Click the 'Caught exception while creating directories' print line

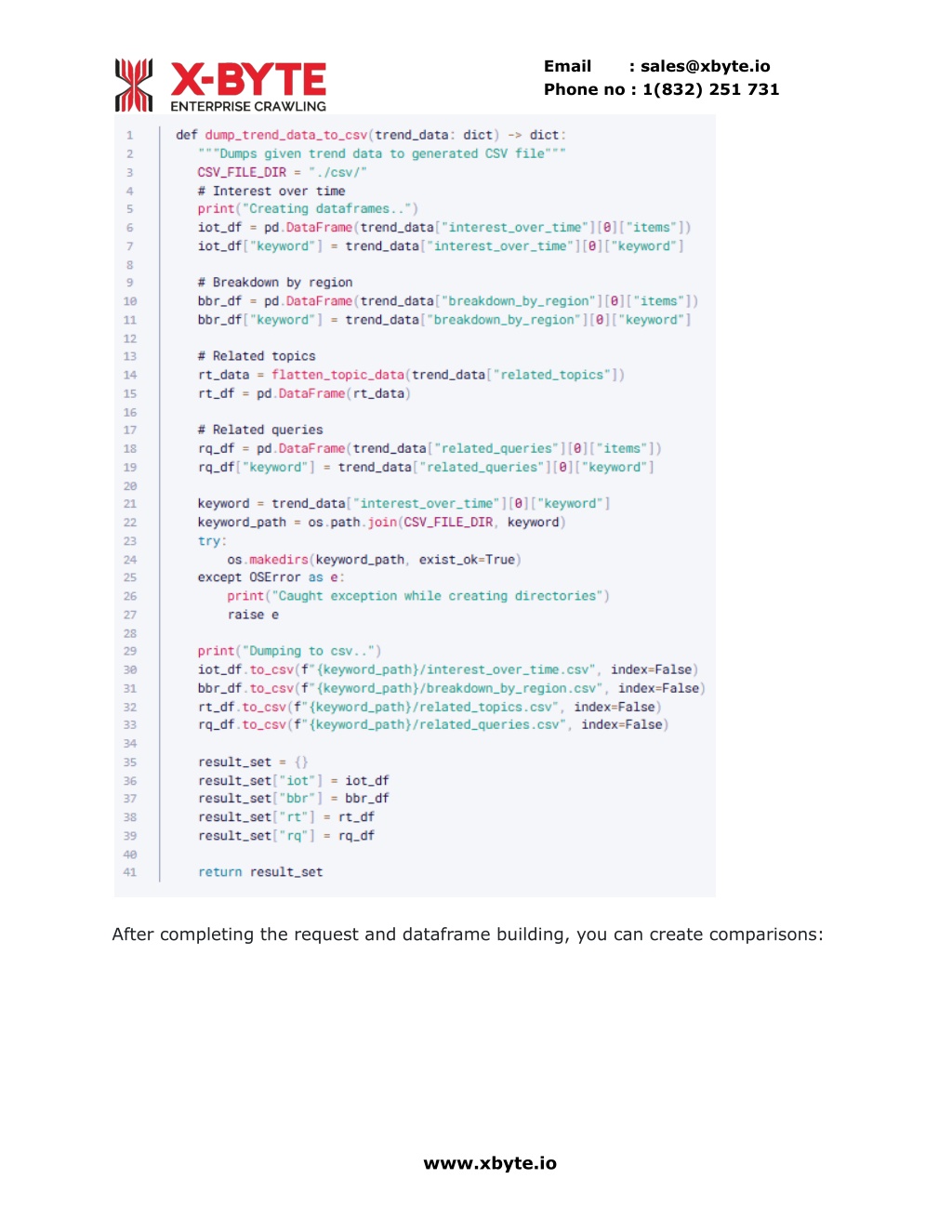point(418,596)
